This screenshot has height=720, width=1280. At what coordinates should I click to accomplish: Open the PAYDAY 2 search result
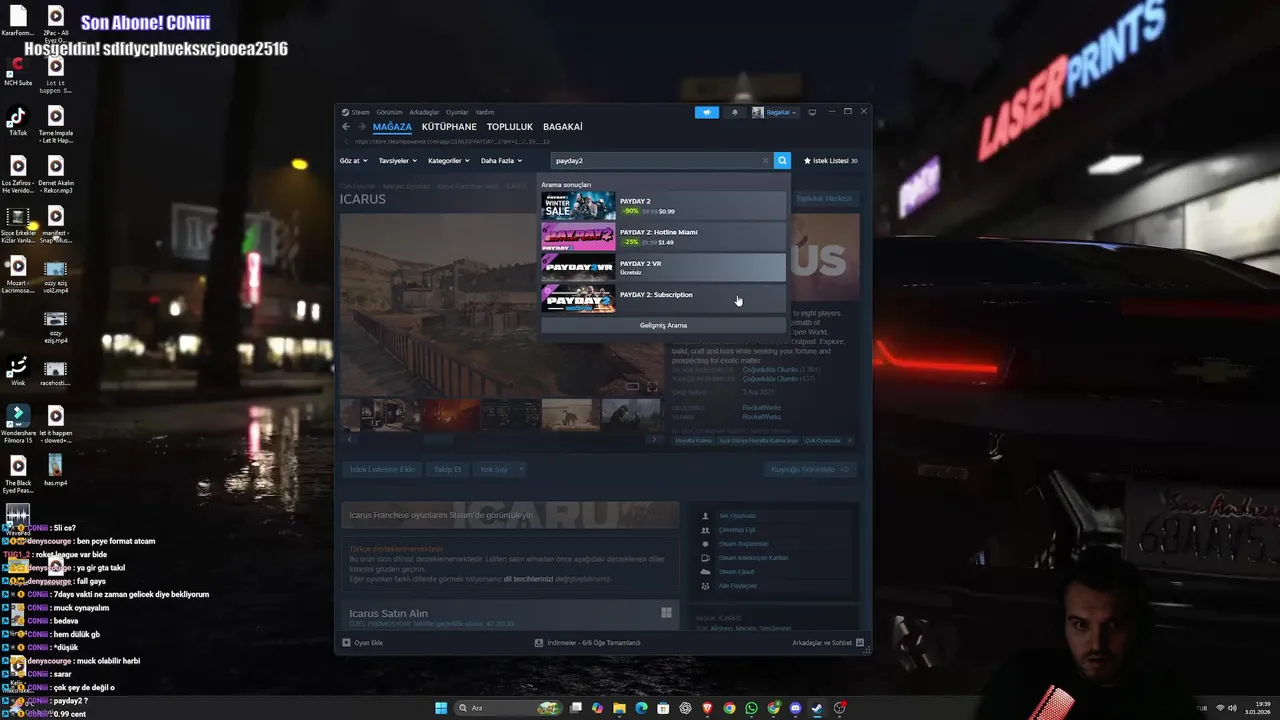click(x=663, y=206)
